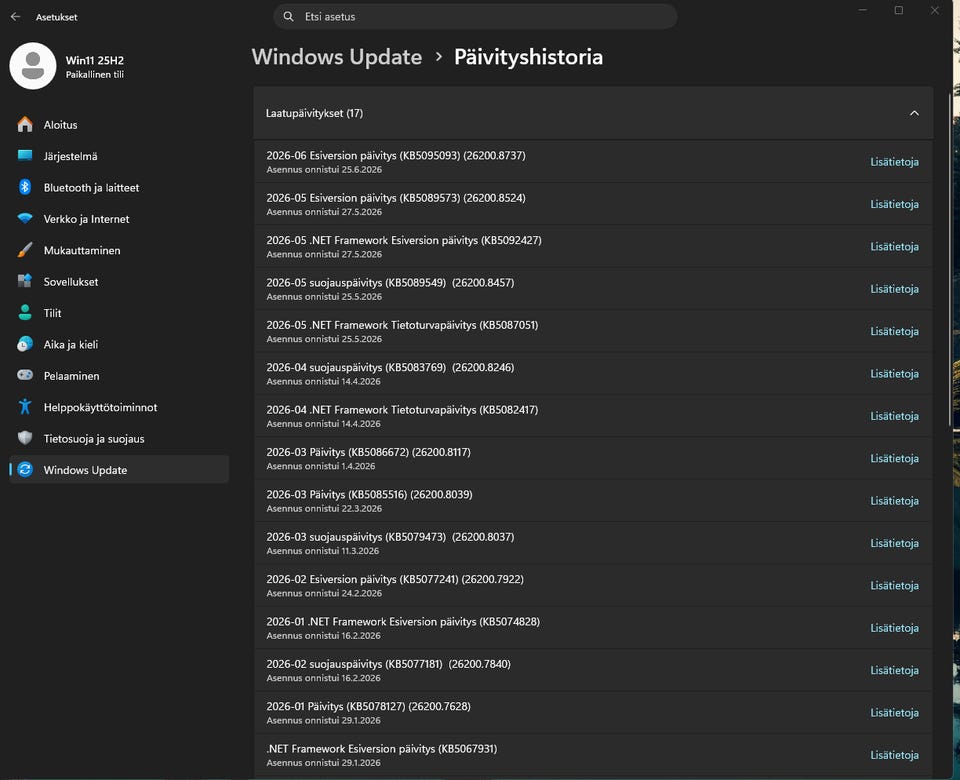Click the Bluetooth ja laitteet icon
The width and height of the screenshot is (960, 780).
tap(25, 187)
